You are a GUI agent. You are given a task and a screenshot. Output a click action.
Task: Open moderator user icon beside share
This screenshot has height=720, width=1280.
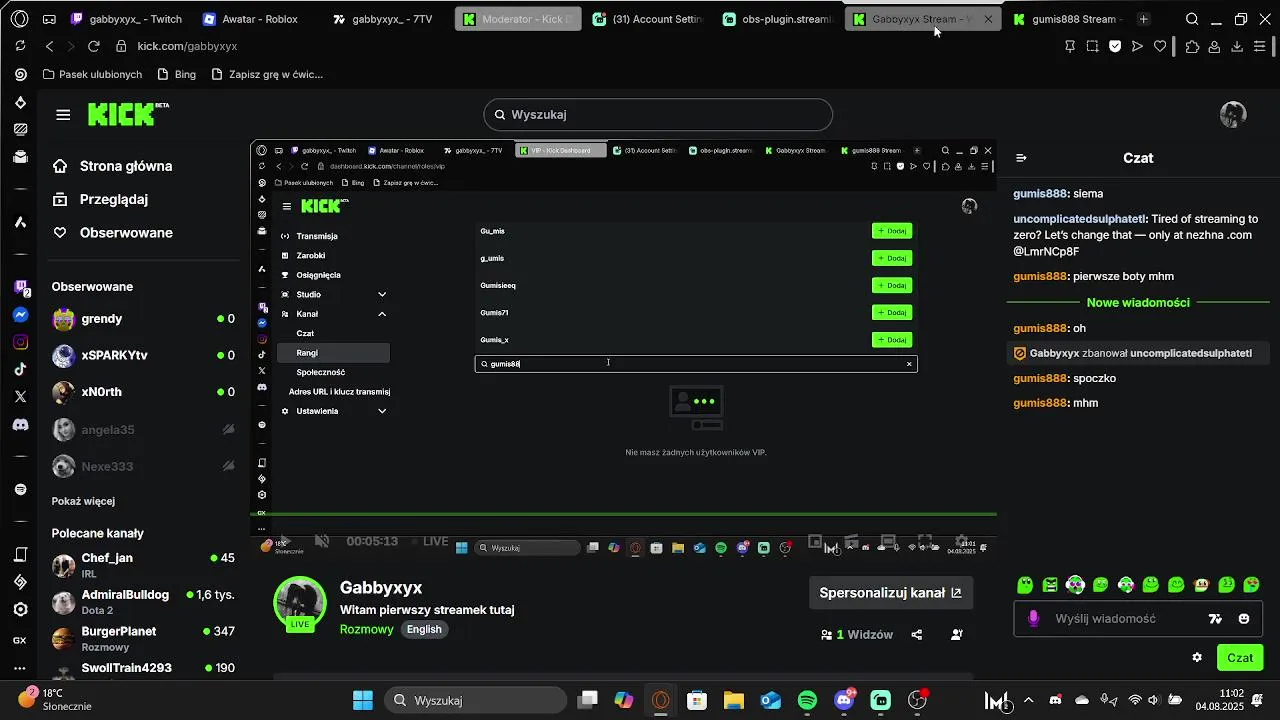[x=957, y=635]
